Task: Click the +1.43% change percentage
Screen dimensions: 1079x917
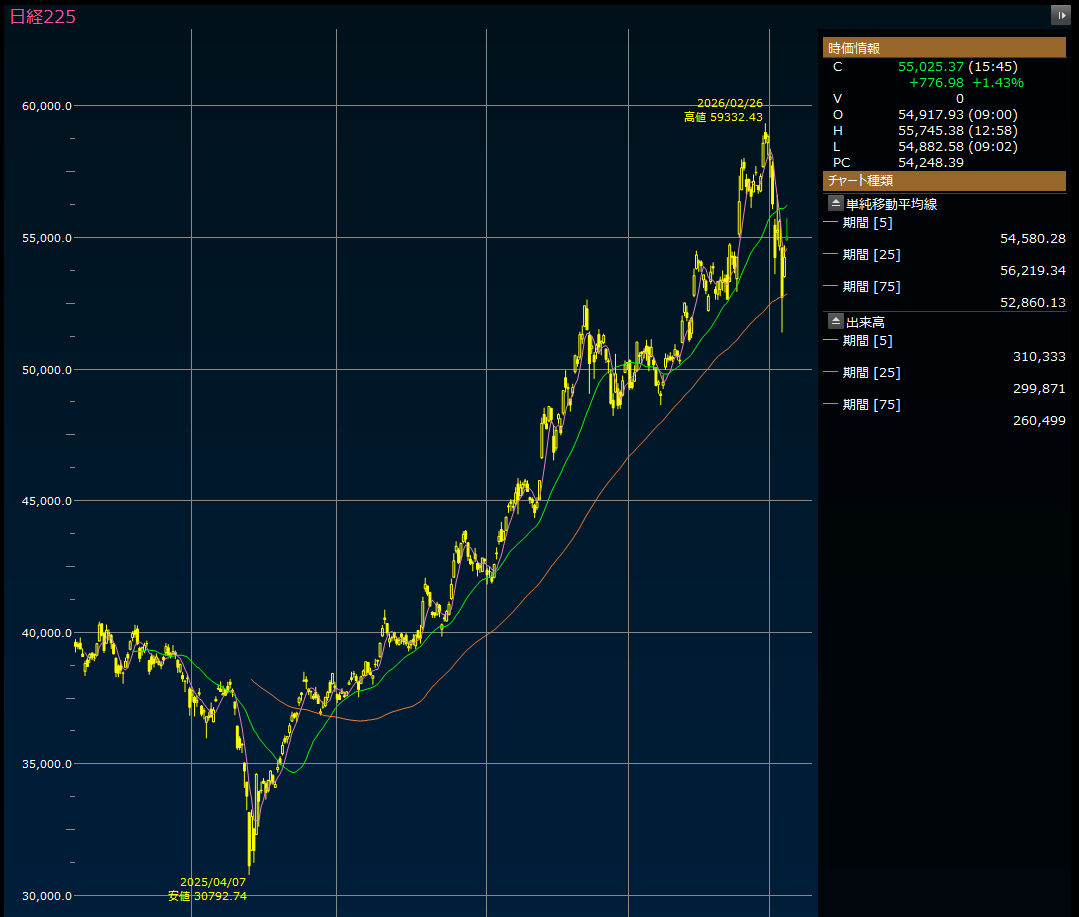Action: 998,83
